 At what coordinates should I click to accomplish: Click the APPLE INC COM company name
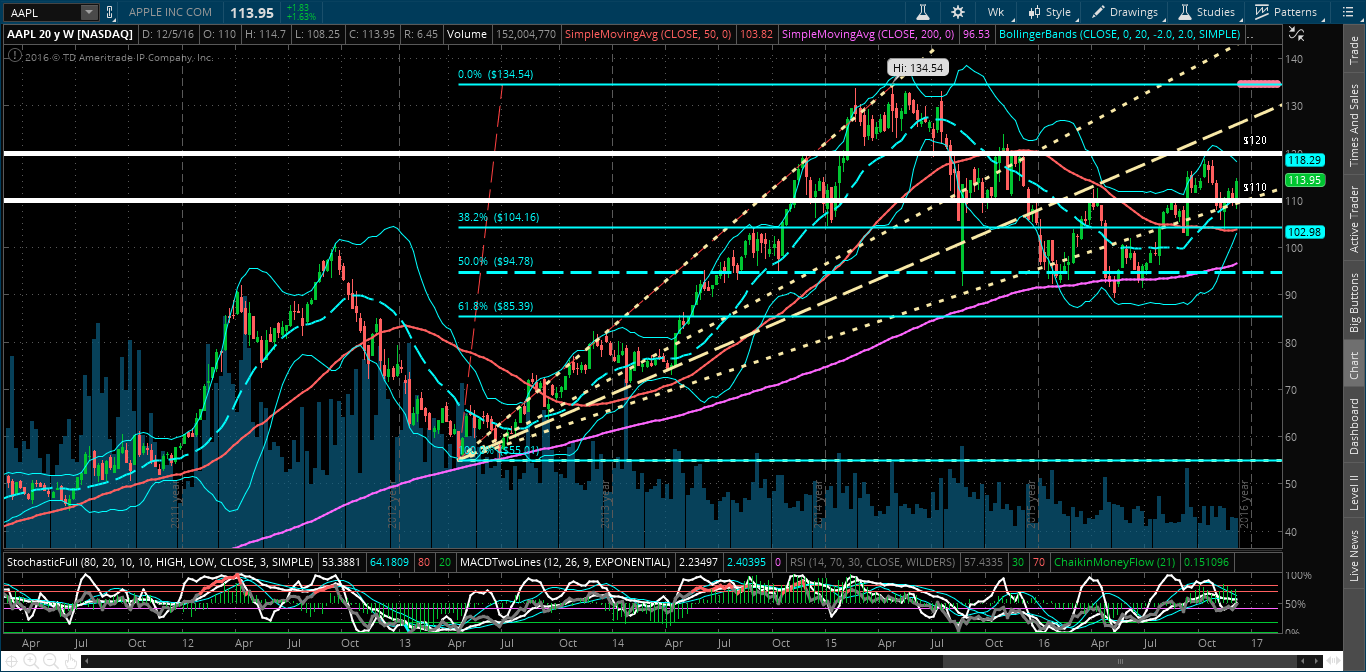(170, 12)
